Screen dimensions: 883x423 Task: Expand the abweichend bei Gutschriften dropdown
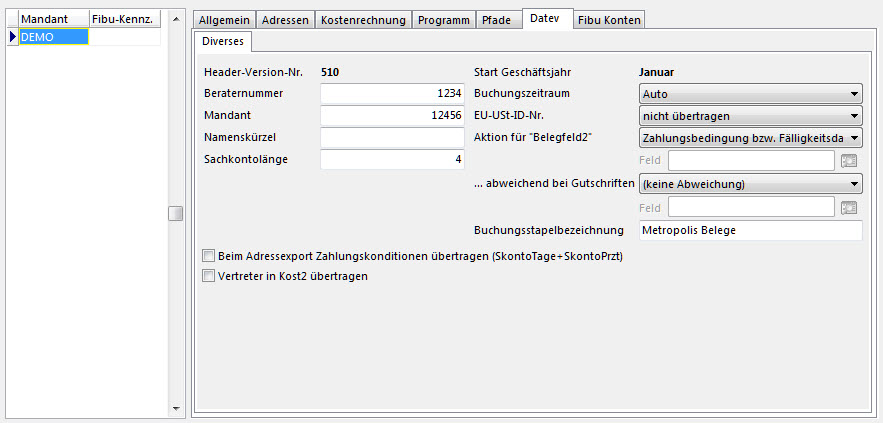(750, 184)
